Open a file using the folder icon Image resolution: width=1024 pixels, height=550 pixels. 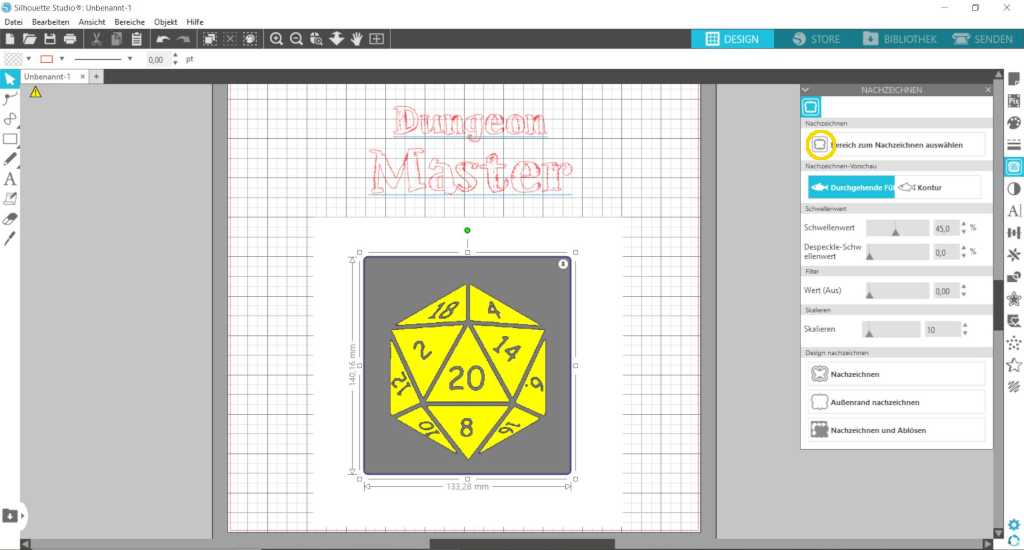[x=29, y=39]
